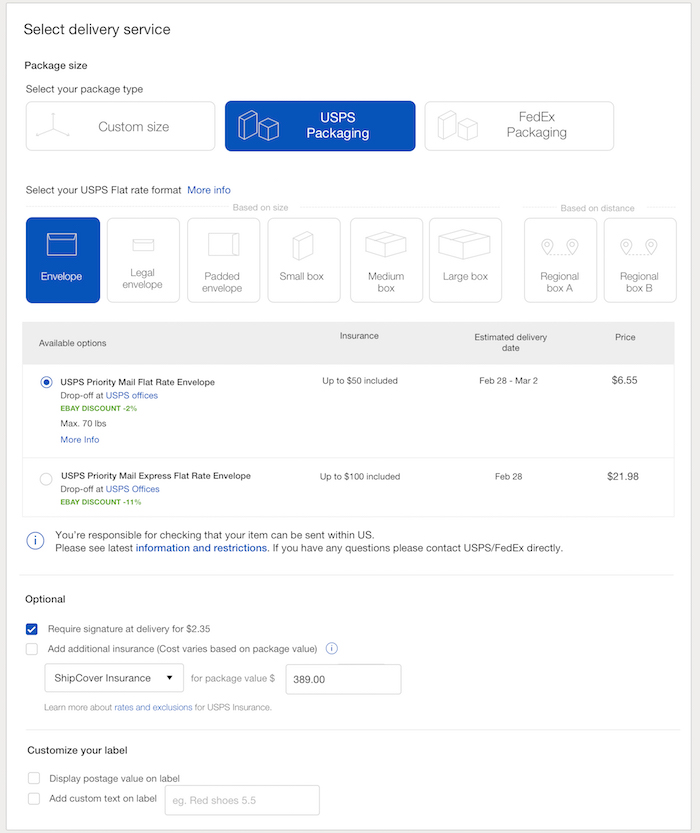Click EBAY DISCOUNT -11% label
The height and width of the screenshot is (833, 700).
[101, 502]
